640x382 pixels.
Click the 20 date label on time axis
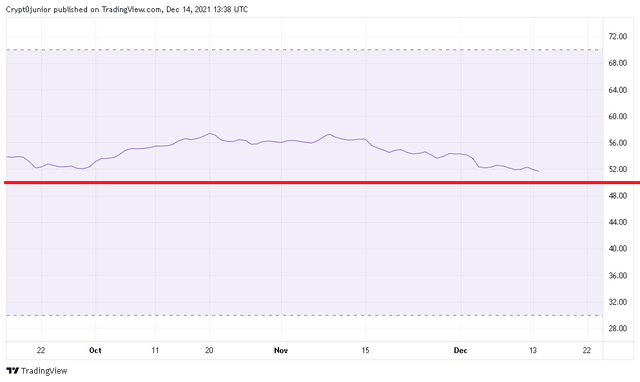pyautogui.click(x=209, y=350)
